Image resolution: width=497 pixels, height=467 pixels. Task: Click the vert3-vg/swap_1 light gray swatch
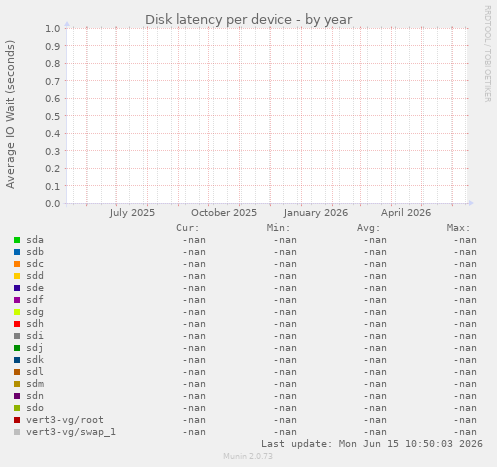(x=17, y=432)
